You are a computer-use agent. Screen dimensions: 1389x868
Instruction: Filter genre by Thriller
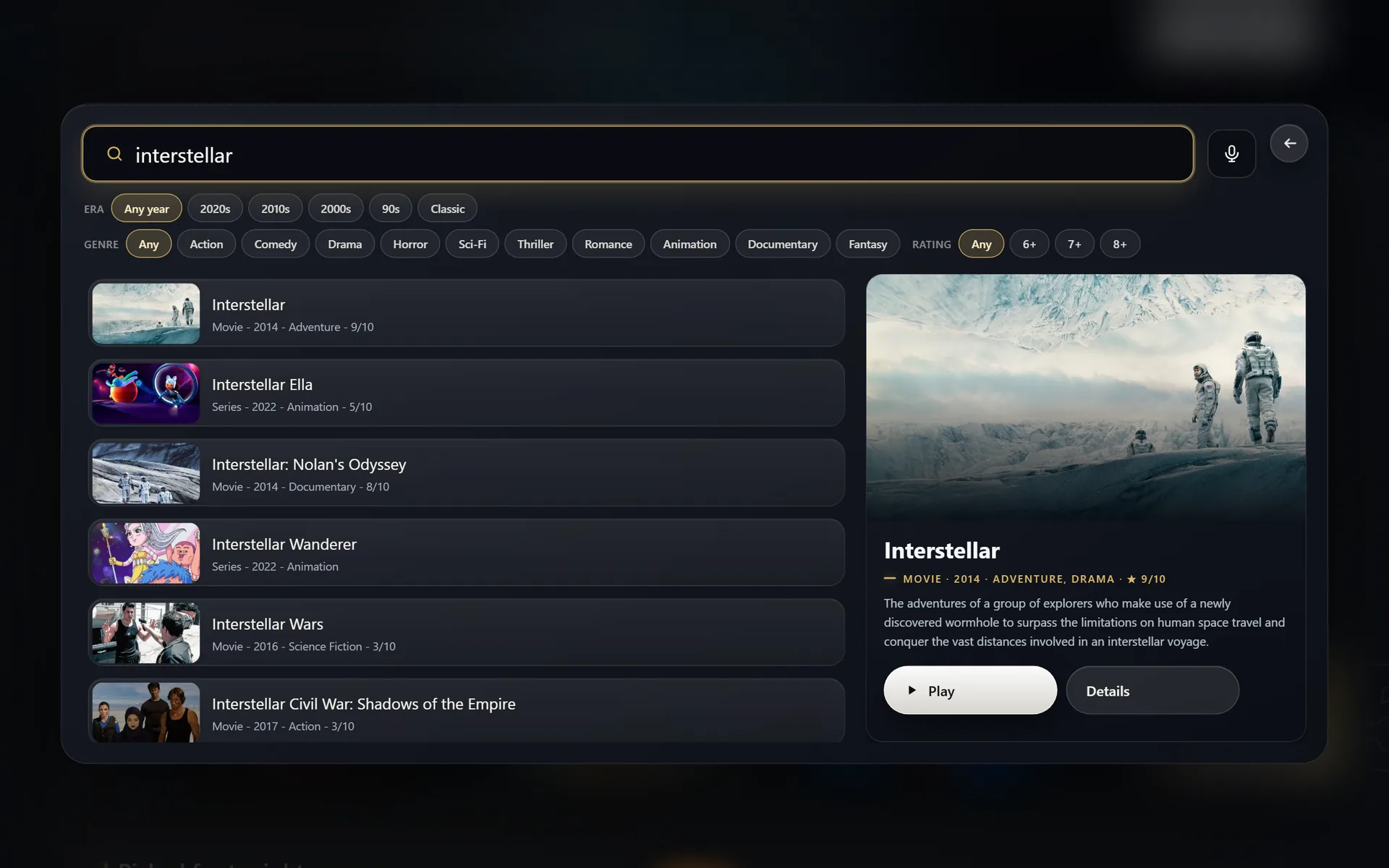(535, 244)
